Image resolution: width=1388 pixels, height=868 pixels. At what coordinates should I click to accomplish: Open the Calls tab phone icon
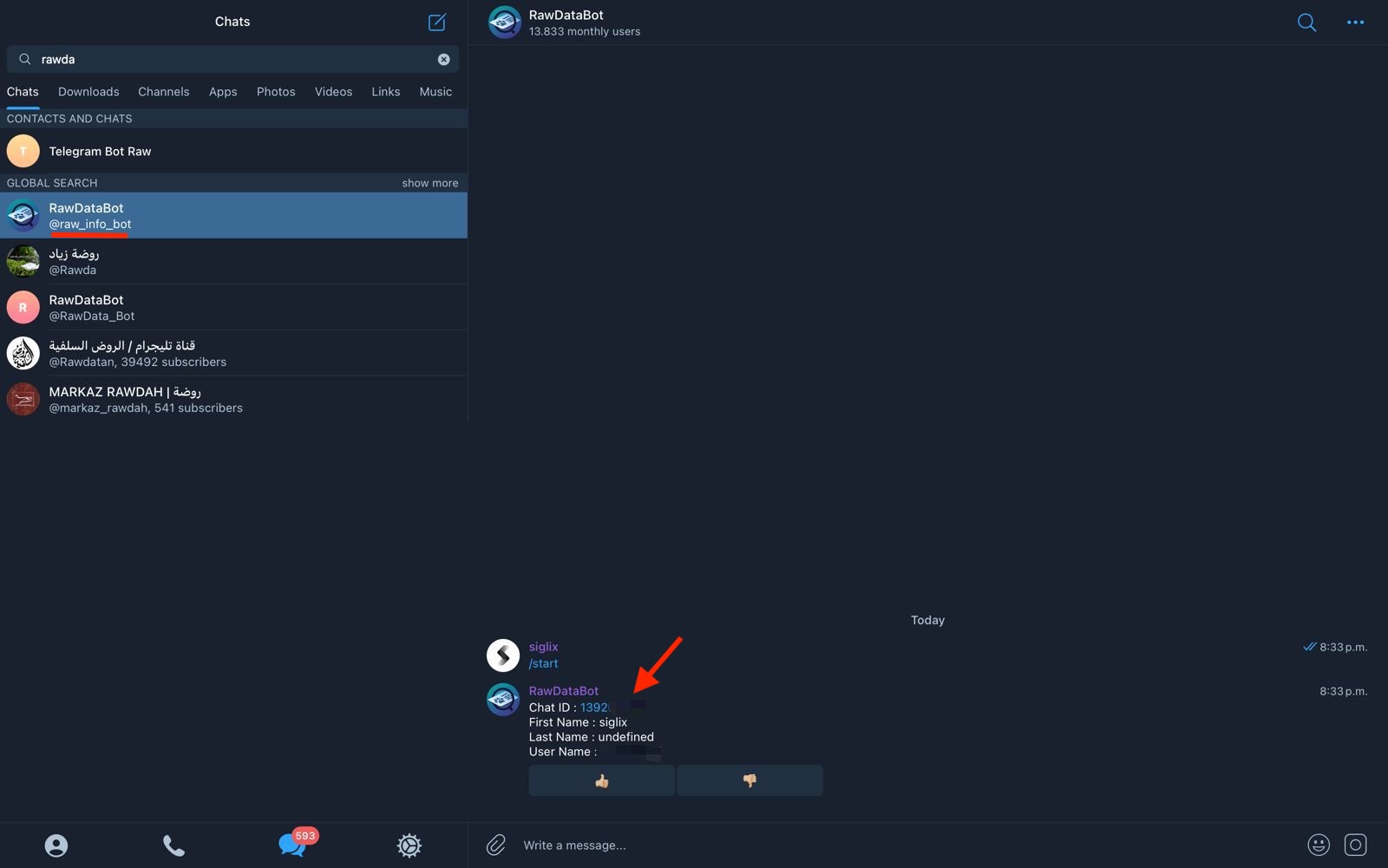tap(173, 845)
